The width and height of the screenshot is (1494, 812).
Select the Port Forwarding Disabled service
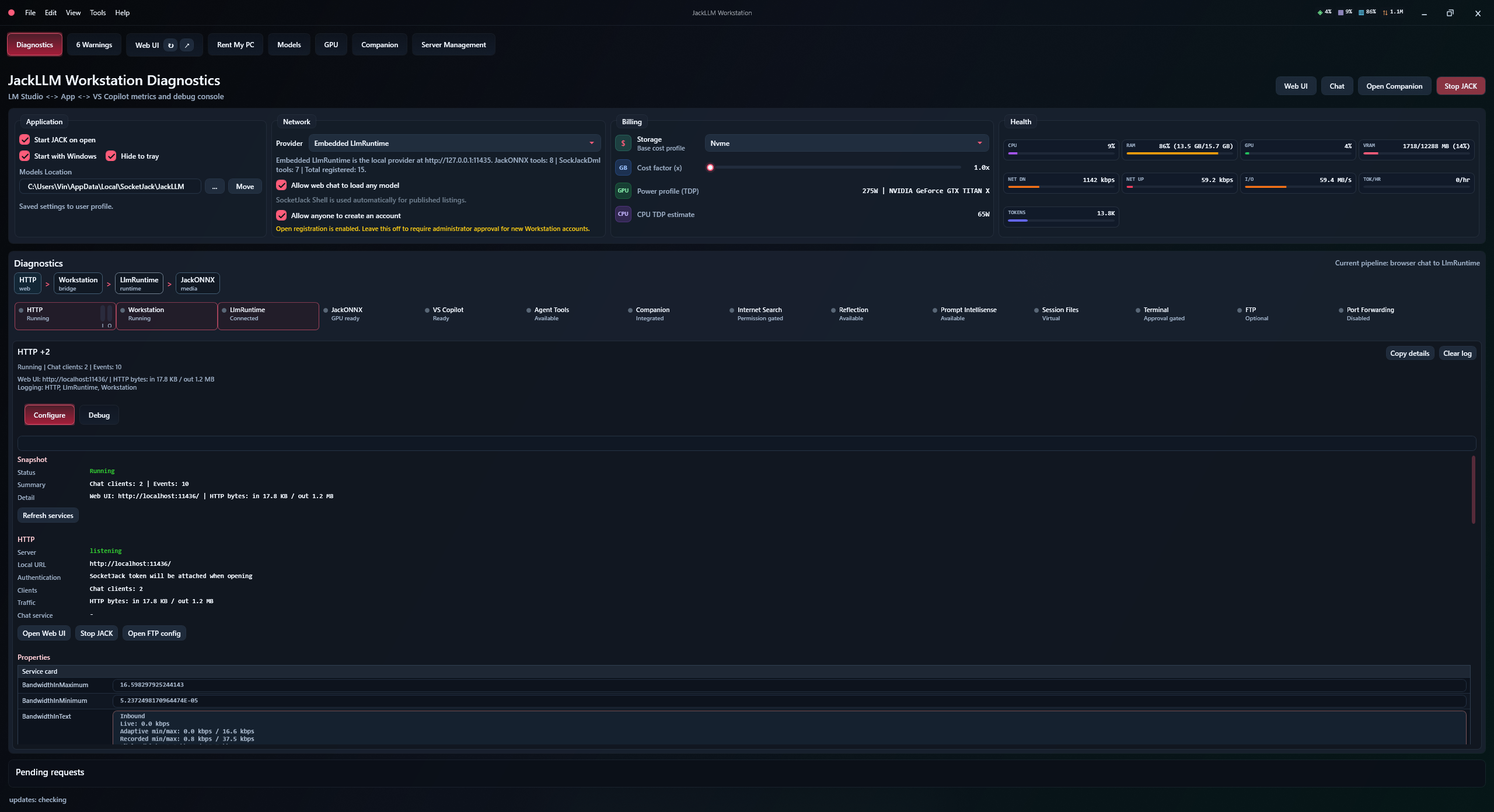click(1385, 316)
